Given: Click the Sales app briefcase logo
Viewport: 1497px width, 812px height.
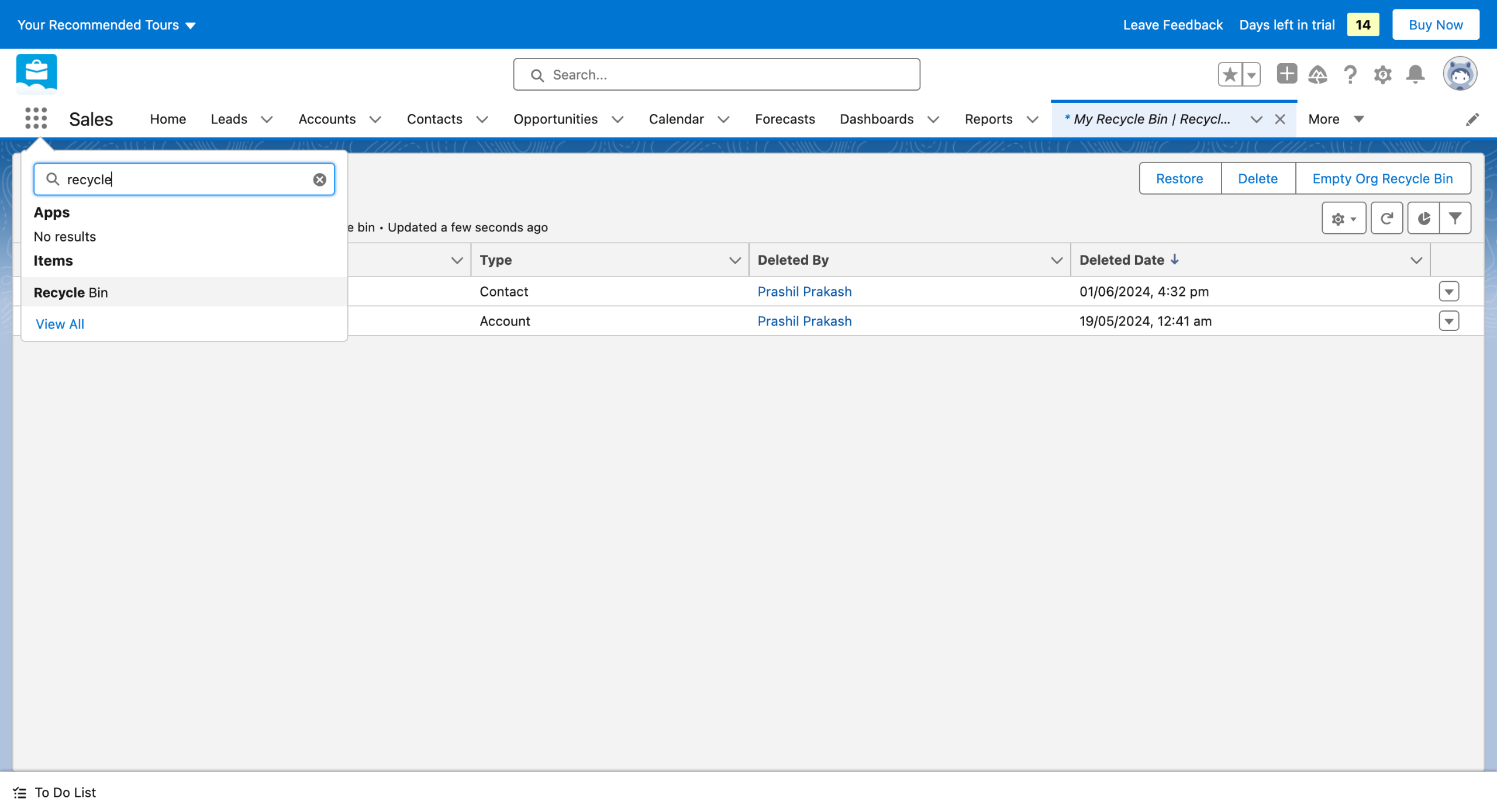Looking at the screenshot, I should pos(37,74).
